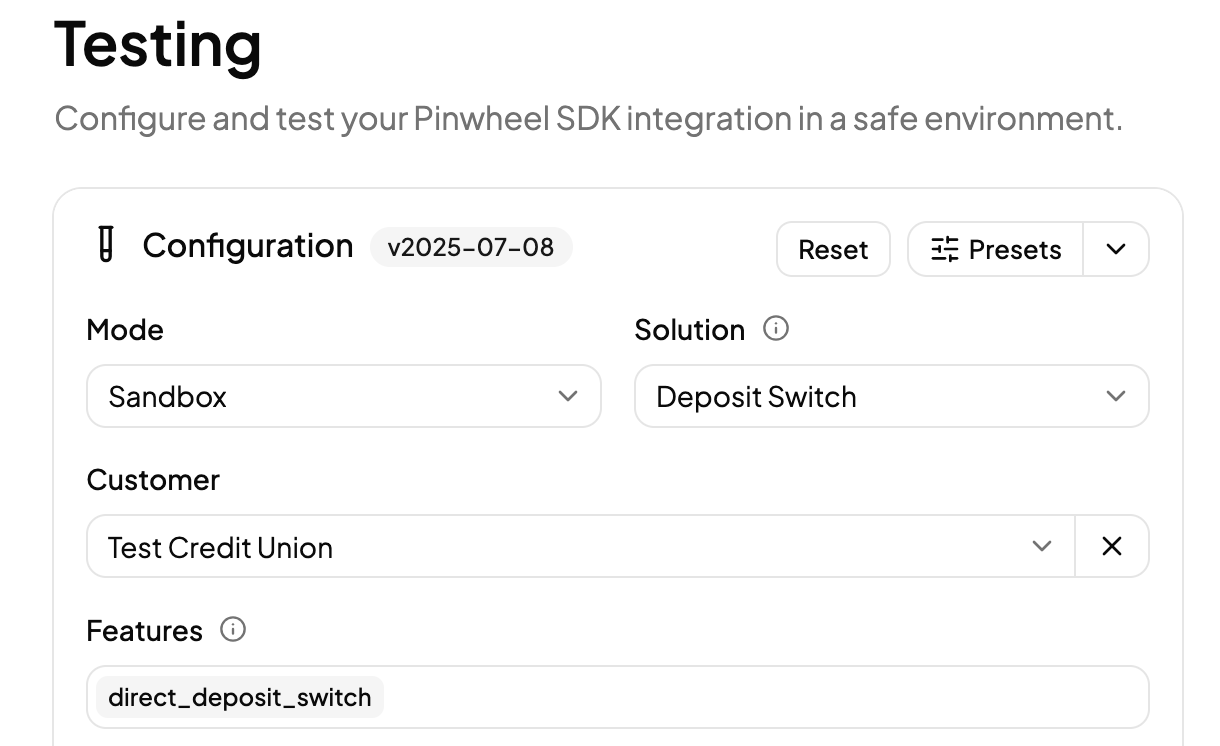Image resolution: width=1220 pixels, height=746 pixels.
Task: Expand the Customer dropdown chevron
Action: [x=1042, y=546]
